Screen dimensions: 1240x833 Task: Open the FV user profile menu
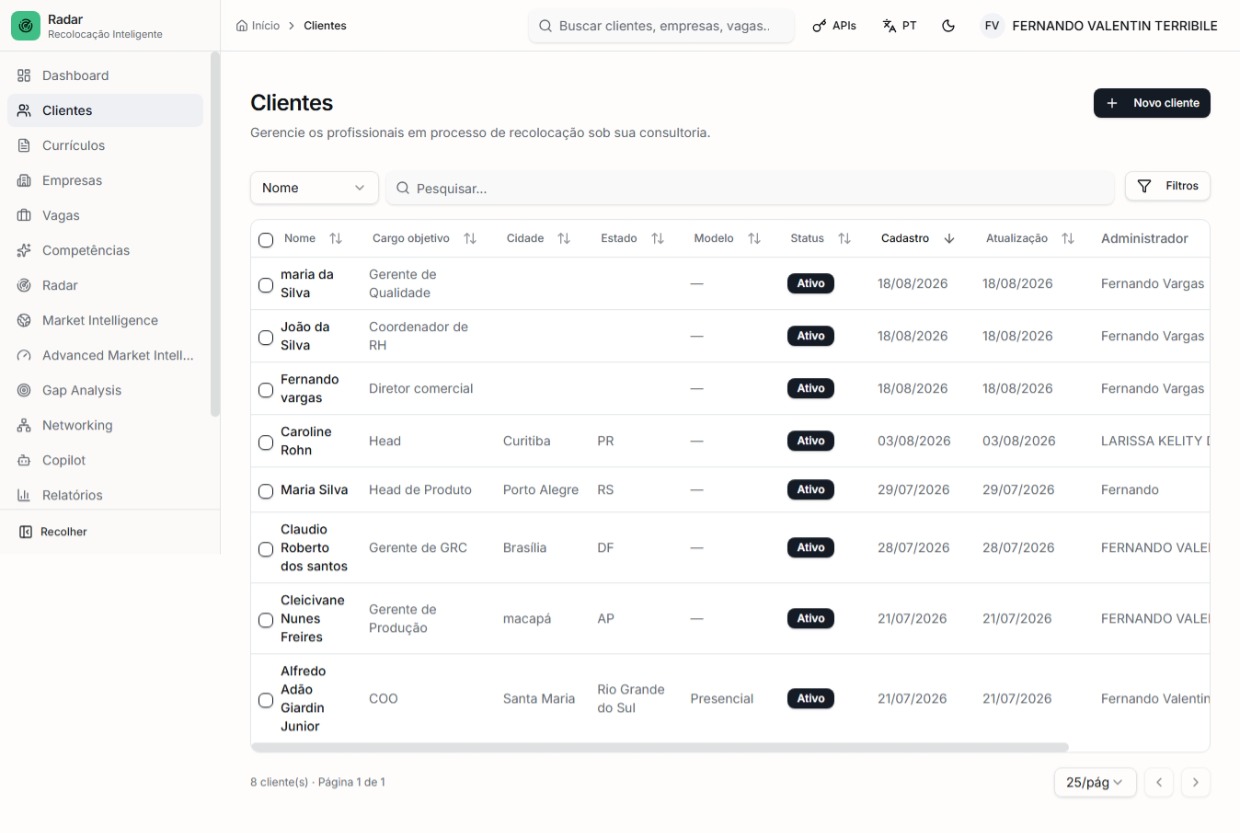[x=1100, y=26]
